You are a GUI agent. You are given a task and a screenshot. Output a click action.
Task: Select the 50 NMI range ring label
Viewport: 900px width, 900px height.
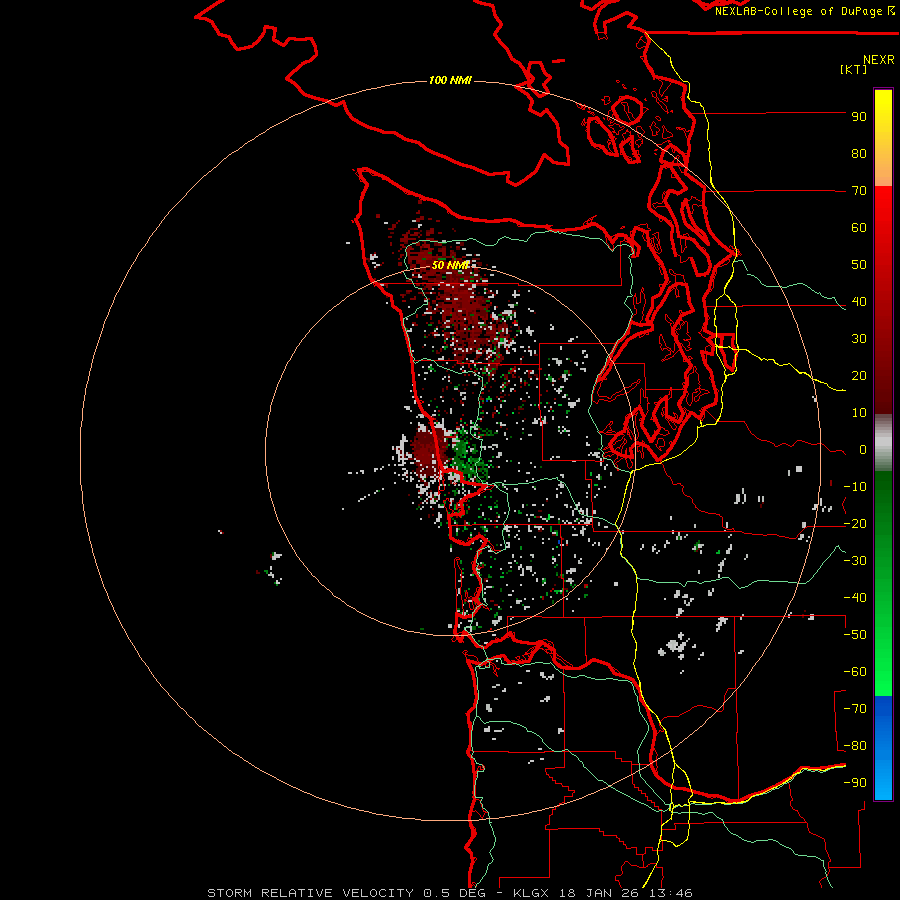tap(451, 265)
